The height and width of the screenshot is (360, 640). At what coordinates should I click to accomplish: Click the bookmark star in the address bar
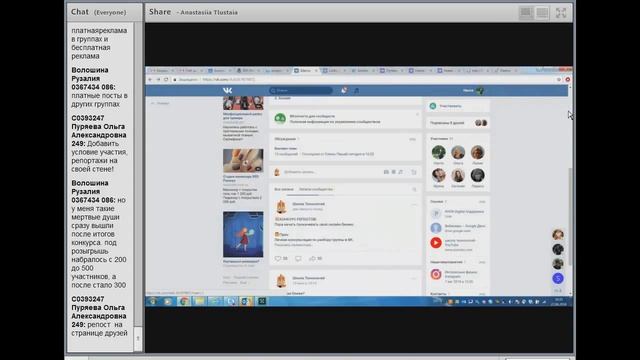click(x=559, y=79)
